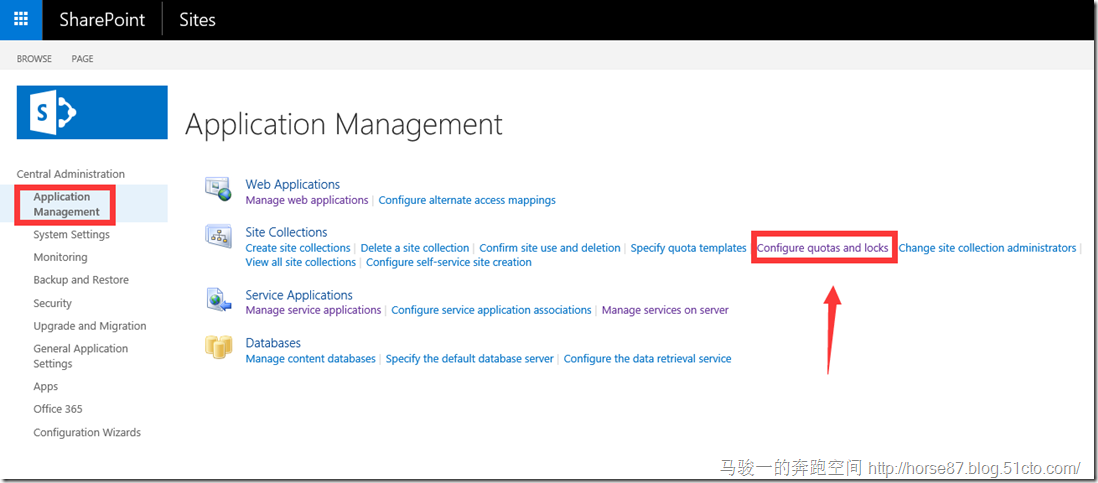Open Manage service applications link
The height and width of the screenshot is (483, 1098).
[x=313, y=309]
